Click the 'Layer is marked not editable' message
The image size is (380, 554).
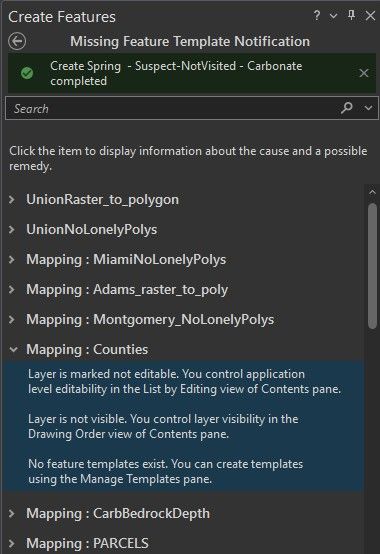pos(184,382)
